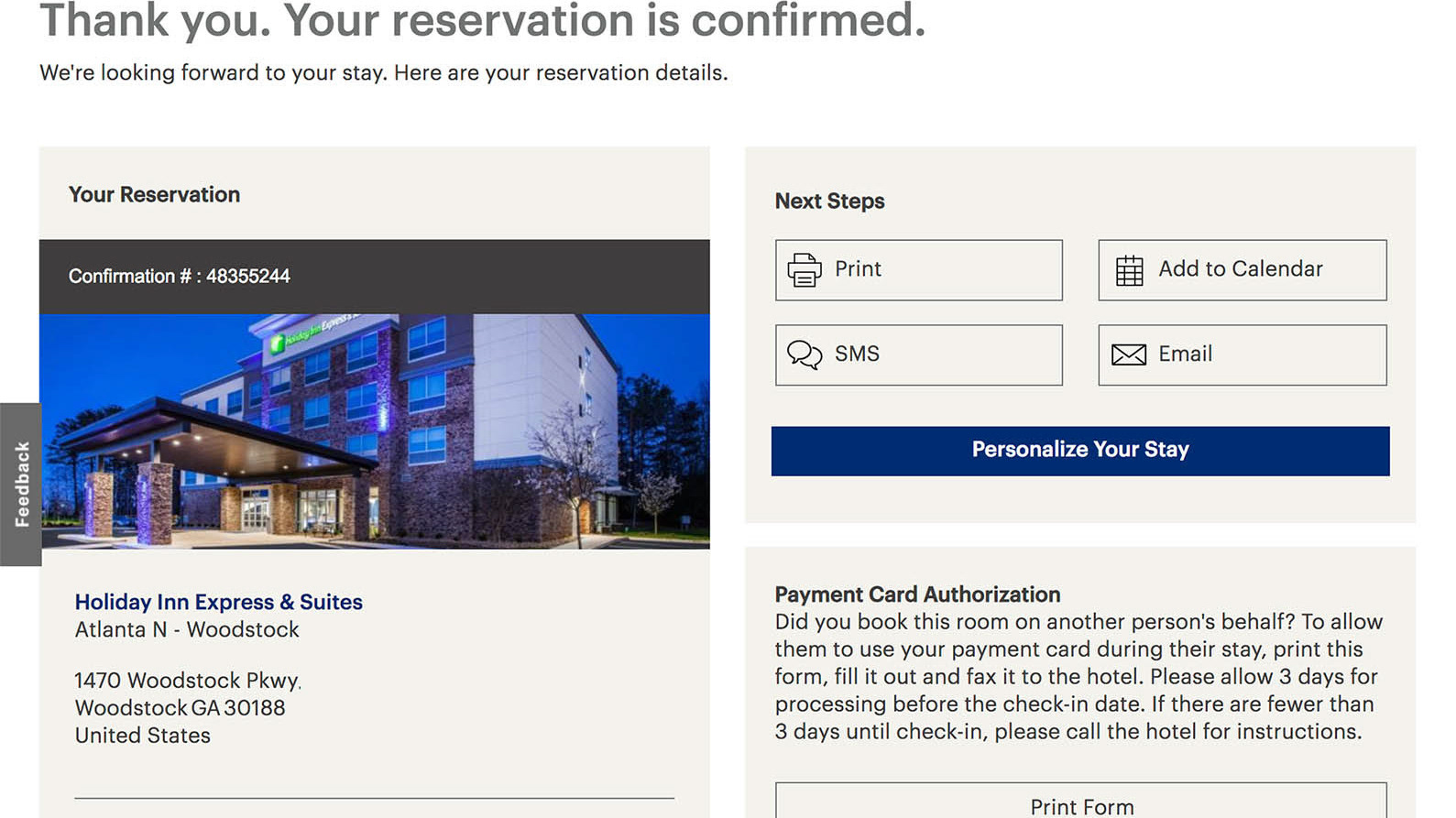Click the printer icon
1456x818 pixels.
(x=804, y=270)
